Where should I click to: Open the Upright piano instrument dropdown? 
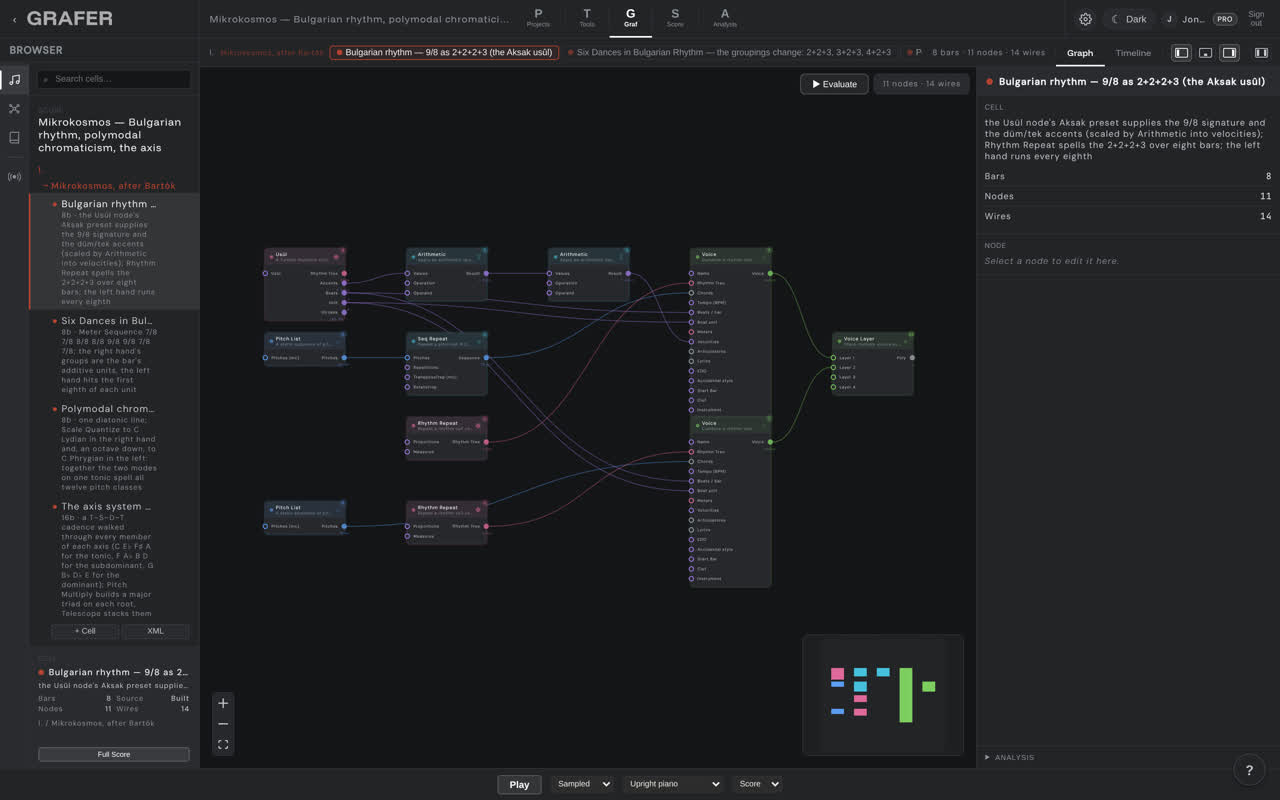673,784
